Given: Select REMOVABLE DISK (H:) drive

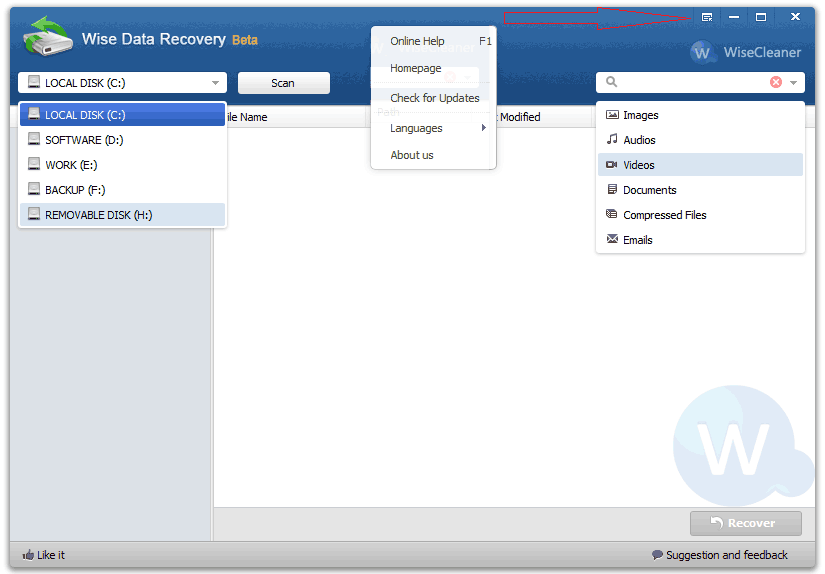Looking at the screenshot, I should pos(123,215).
